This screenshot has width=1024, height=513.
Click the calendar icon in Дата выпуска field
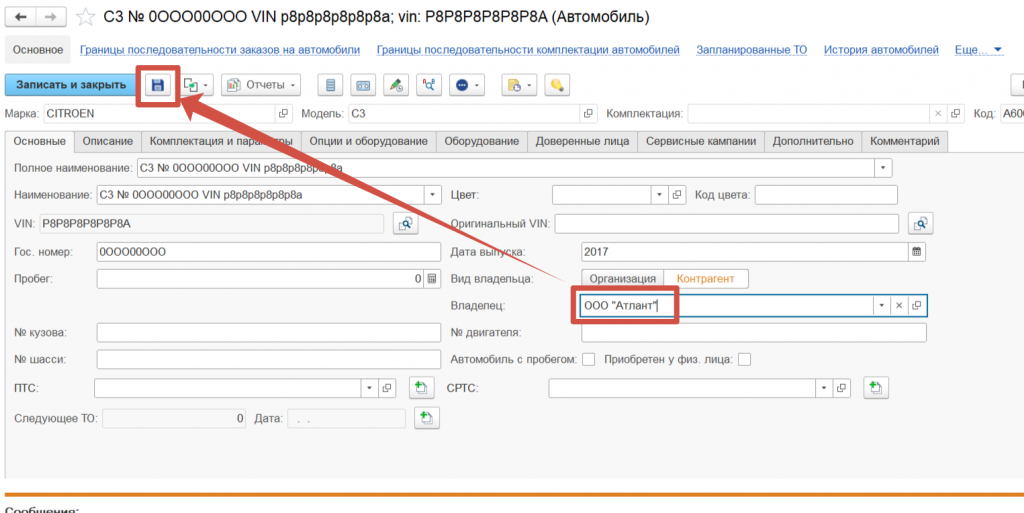pos(916,251)
